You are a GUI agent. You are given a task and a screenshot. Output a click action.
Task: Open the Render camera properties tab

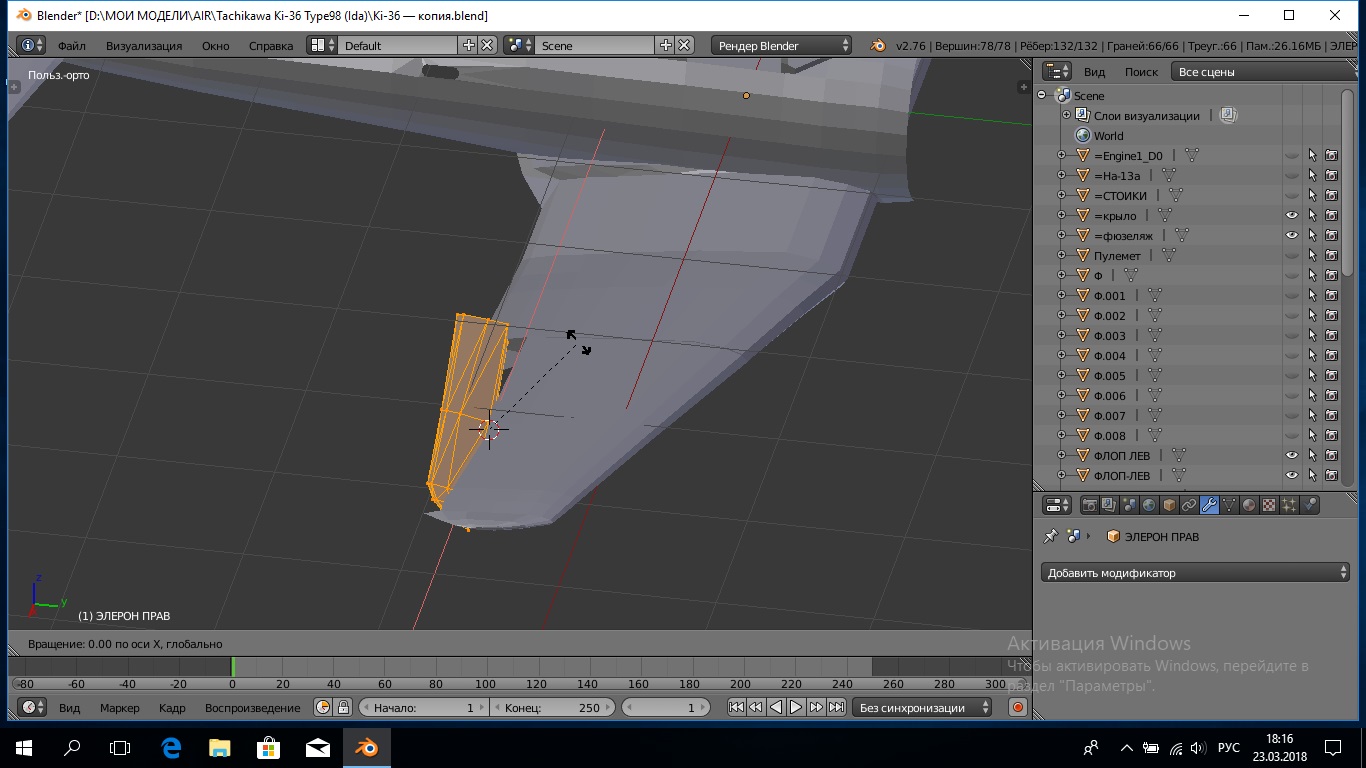1089,505
